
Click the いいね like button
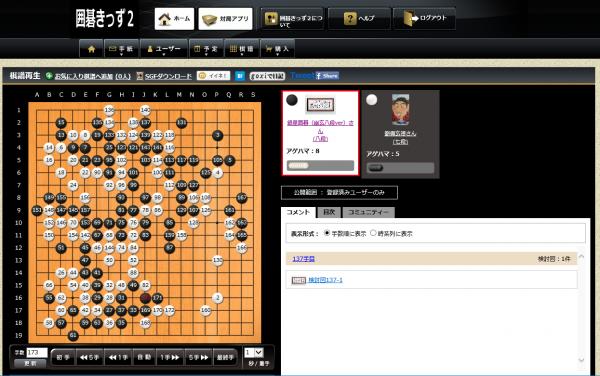[x=214, y=76]
